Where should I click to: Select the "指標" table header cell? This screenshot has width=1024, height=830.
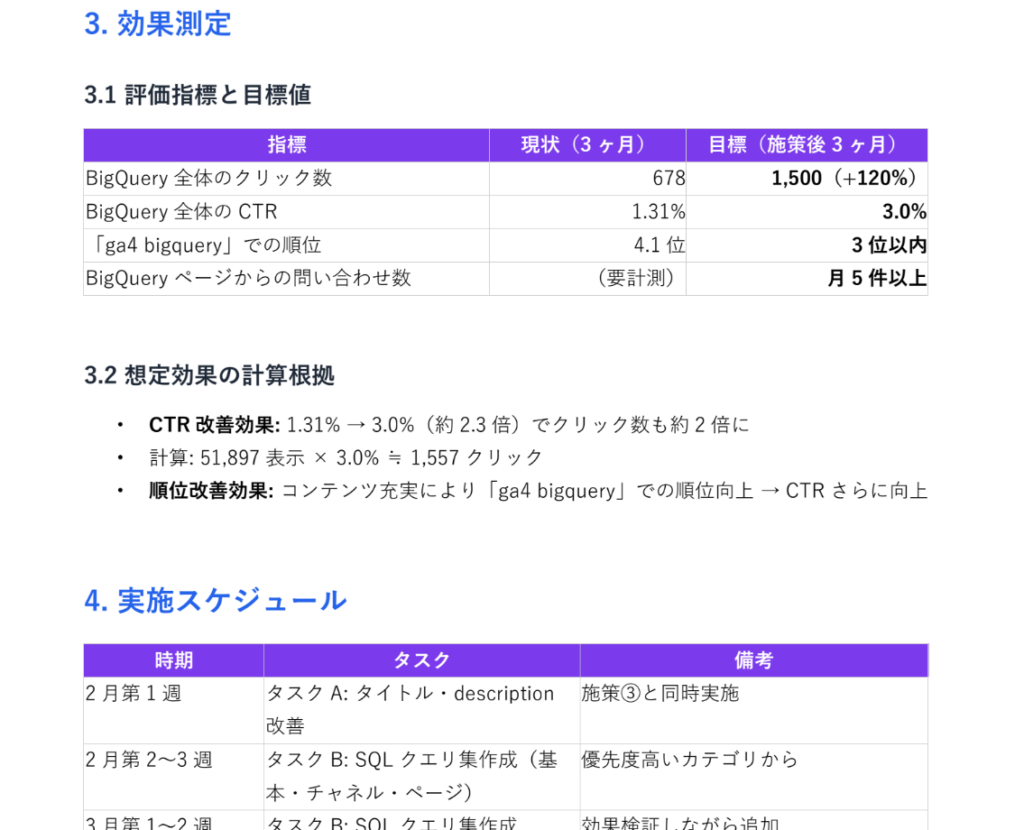click(286, 145)
